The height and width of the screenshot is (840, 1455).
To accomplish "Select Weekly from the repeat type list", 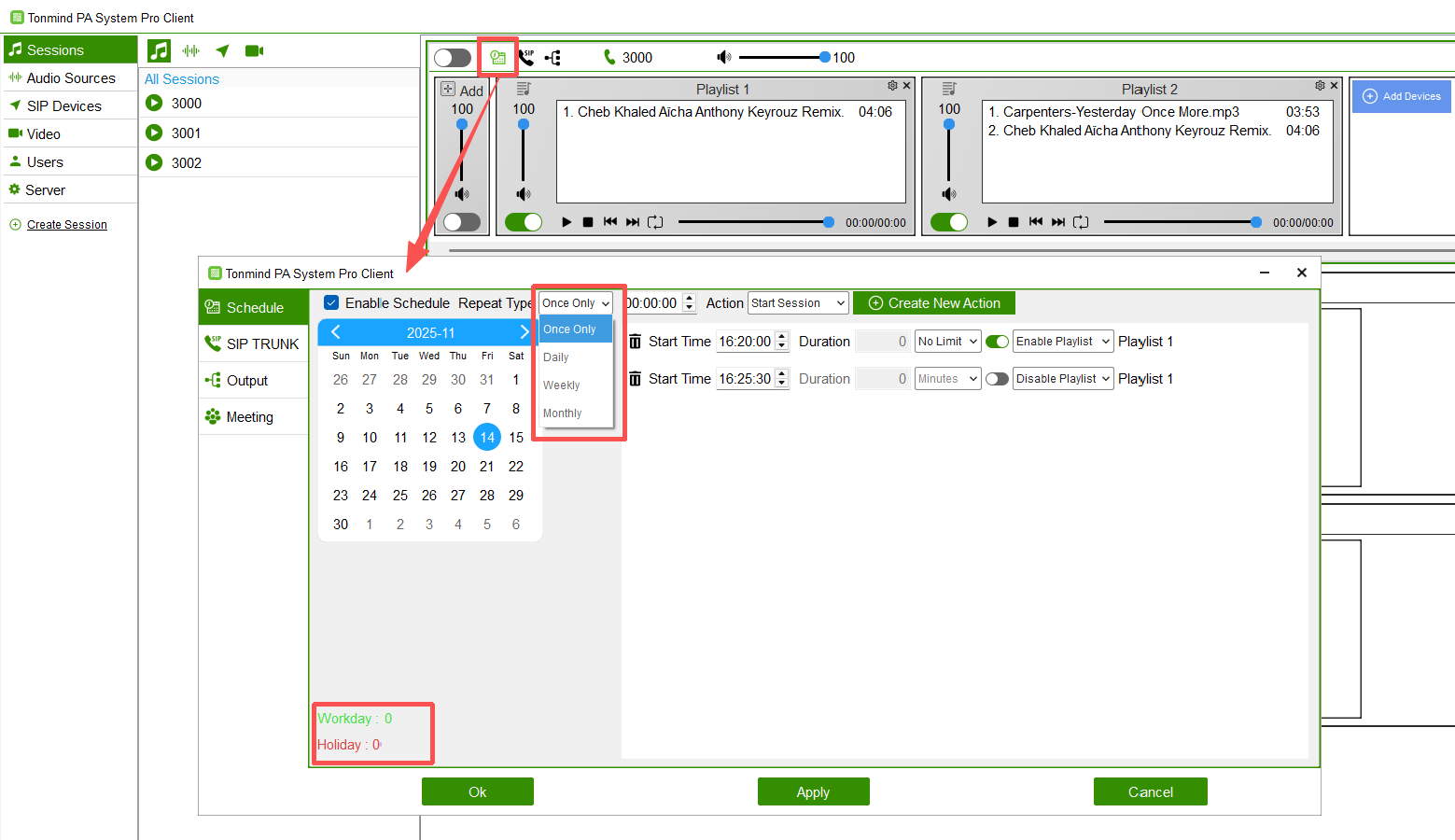I will pyautogui.click(x=562, y=385).
